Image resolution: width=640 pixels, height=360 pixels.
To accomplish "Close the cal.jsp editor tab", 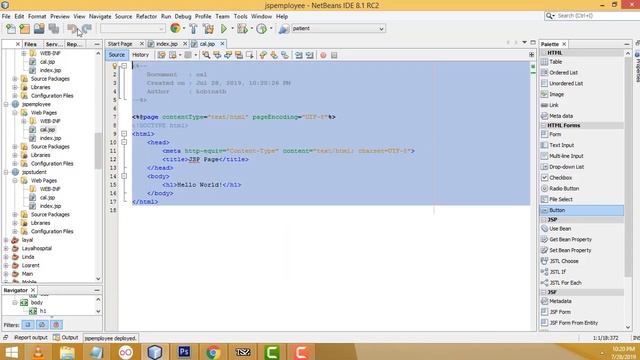I will pyautogui.click(x=222, y=44).
